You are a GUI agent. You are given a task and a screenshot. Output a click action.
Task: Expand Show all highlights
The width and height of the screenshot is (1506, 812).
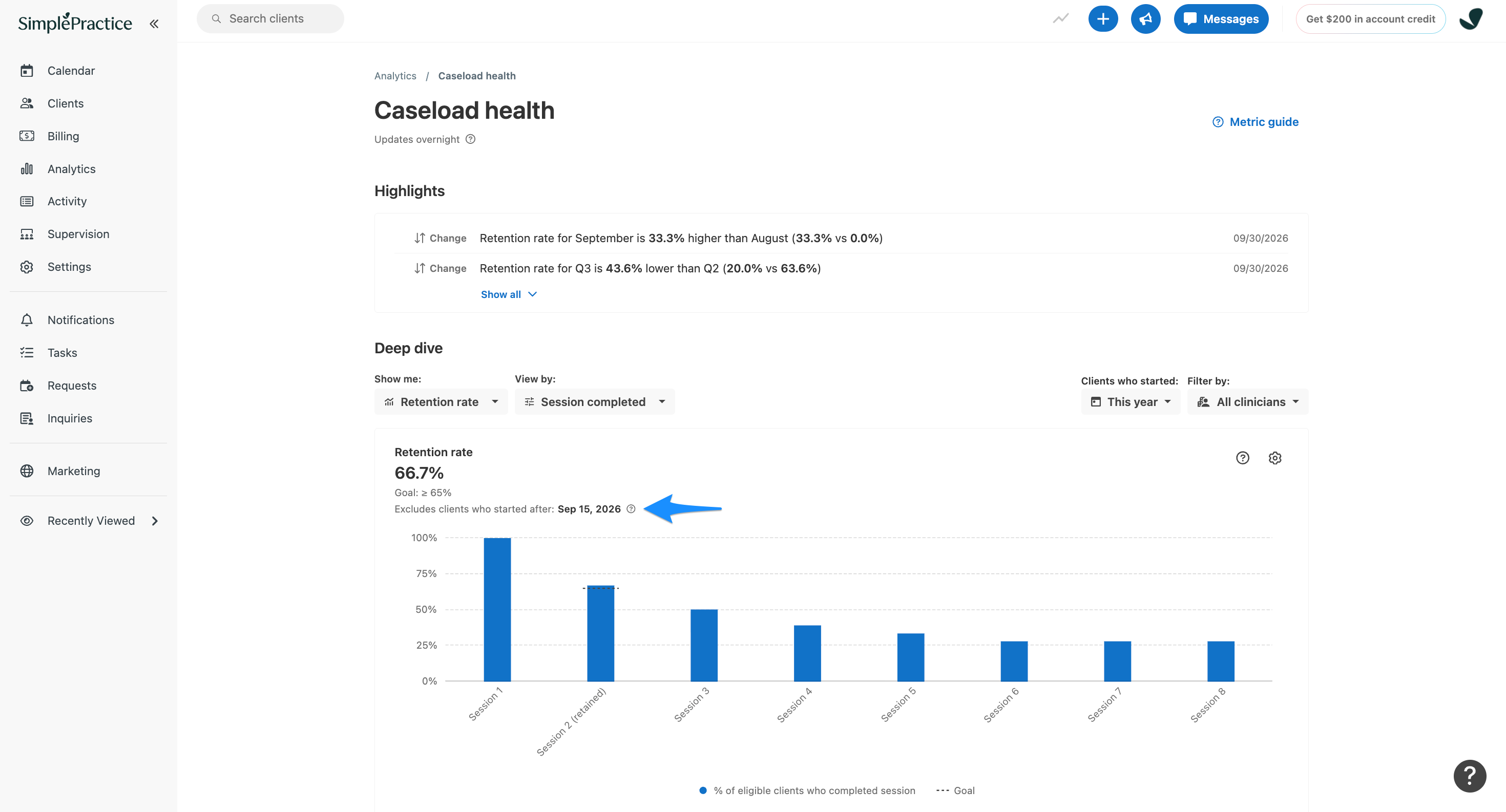tap(509, 294)
